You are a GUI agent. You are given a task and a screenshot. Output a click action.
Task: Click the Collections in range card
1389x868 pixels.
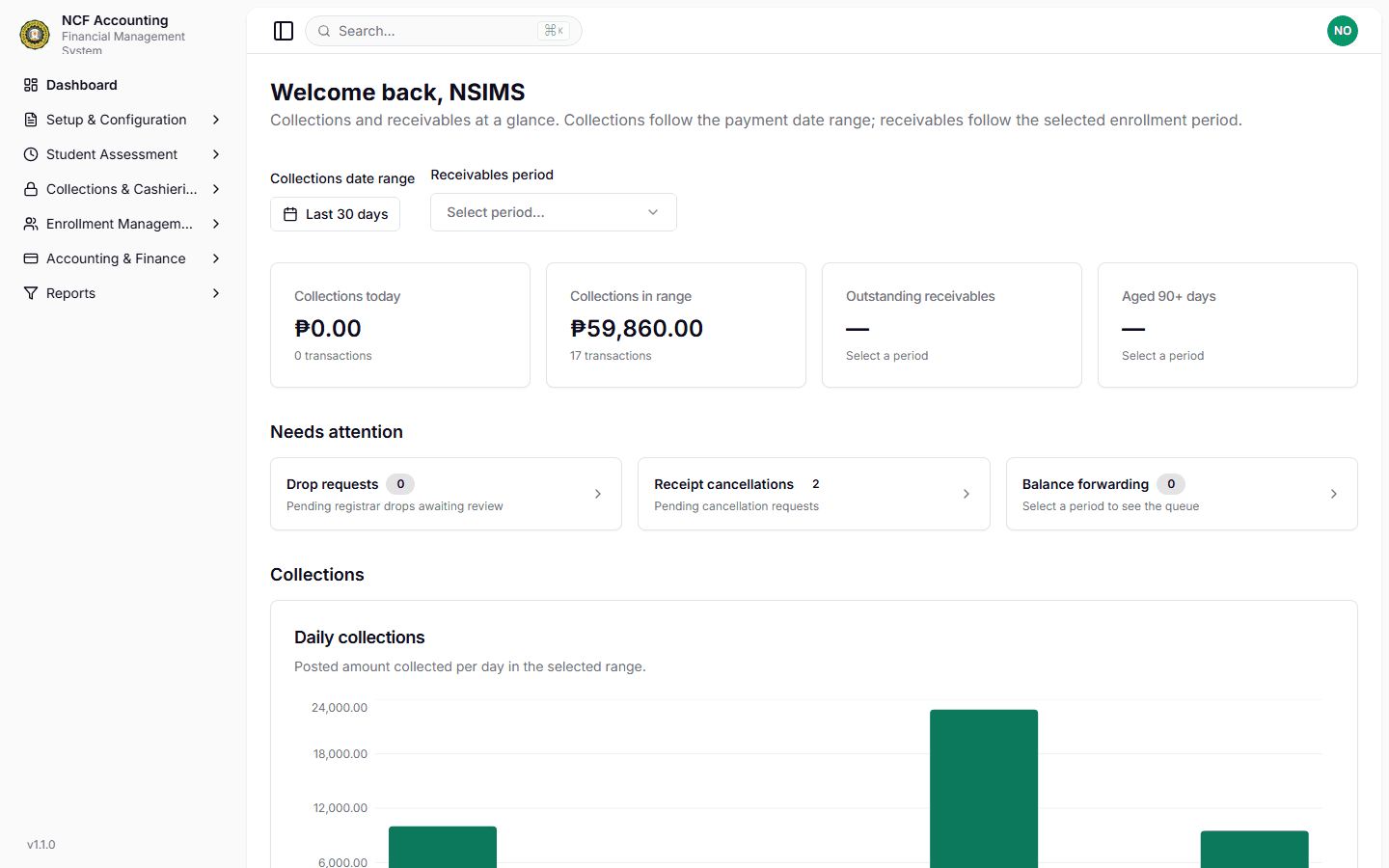676,325
